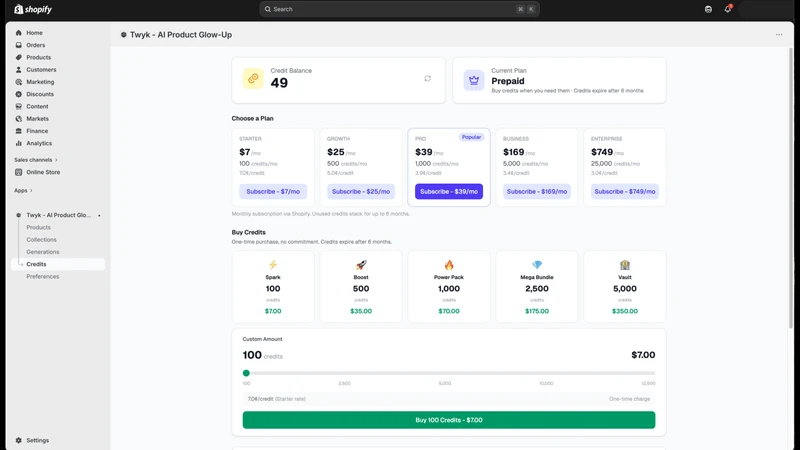
Task: Click the Discounts icon
Action: [19, 94]
